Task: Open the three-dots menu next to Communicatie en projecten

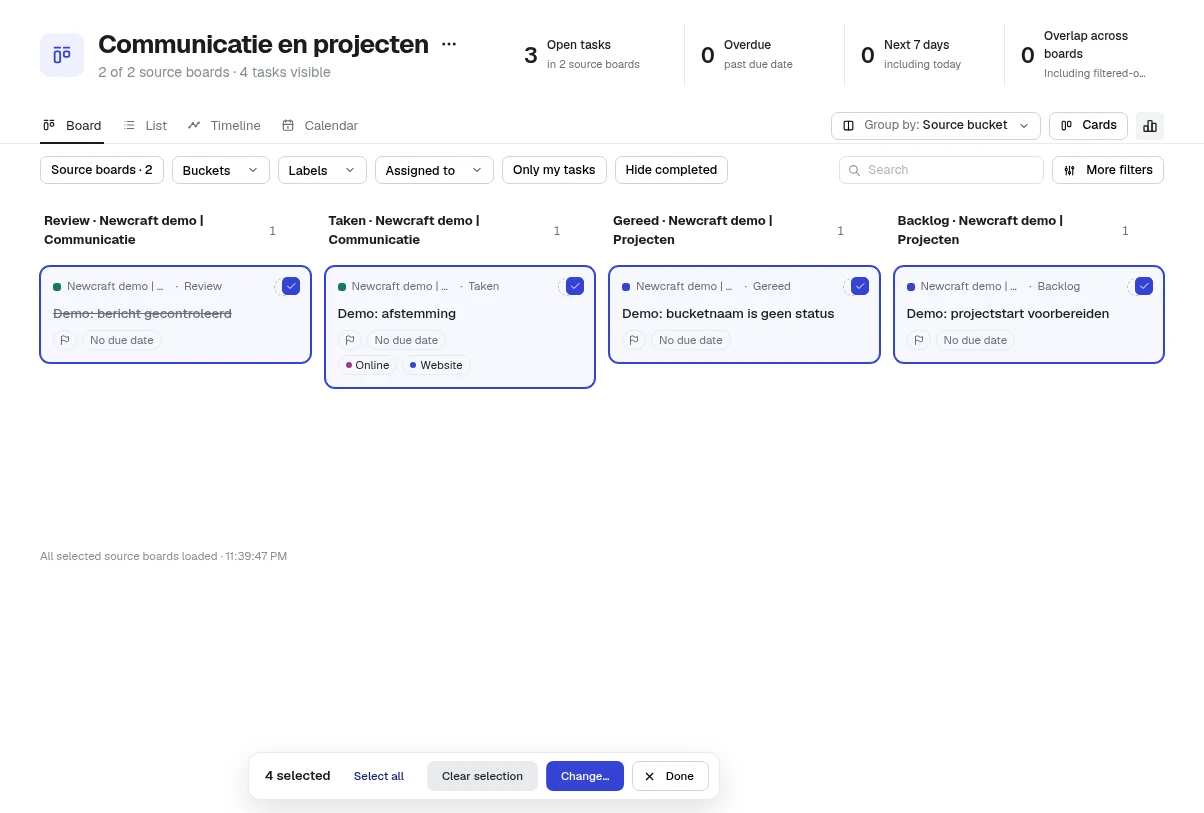Action: pos(449,44)
